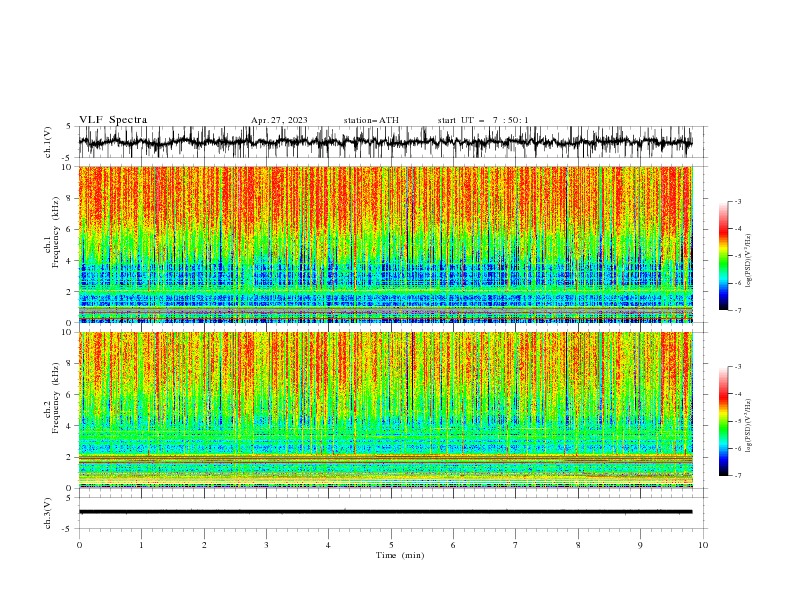The width and height of the screenshot is (792, 612).
Task: Click time axis tick label "5"
Action: click(391, 545)
